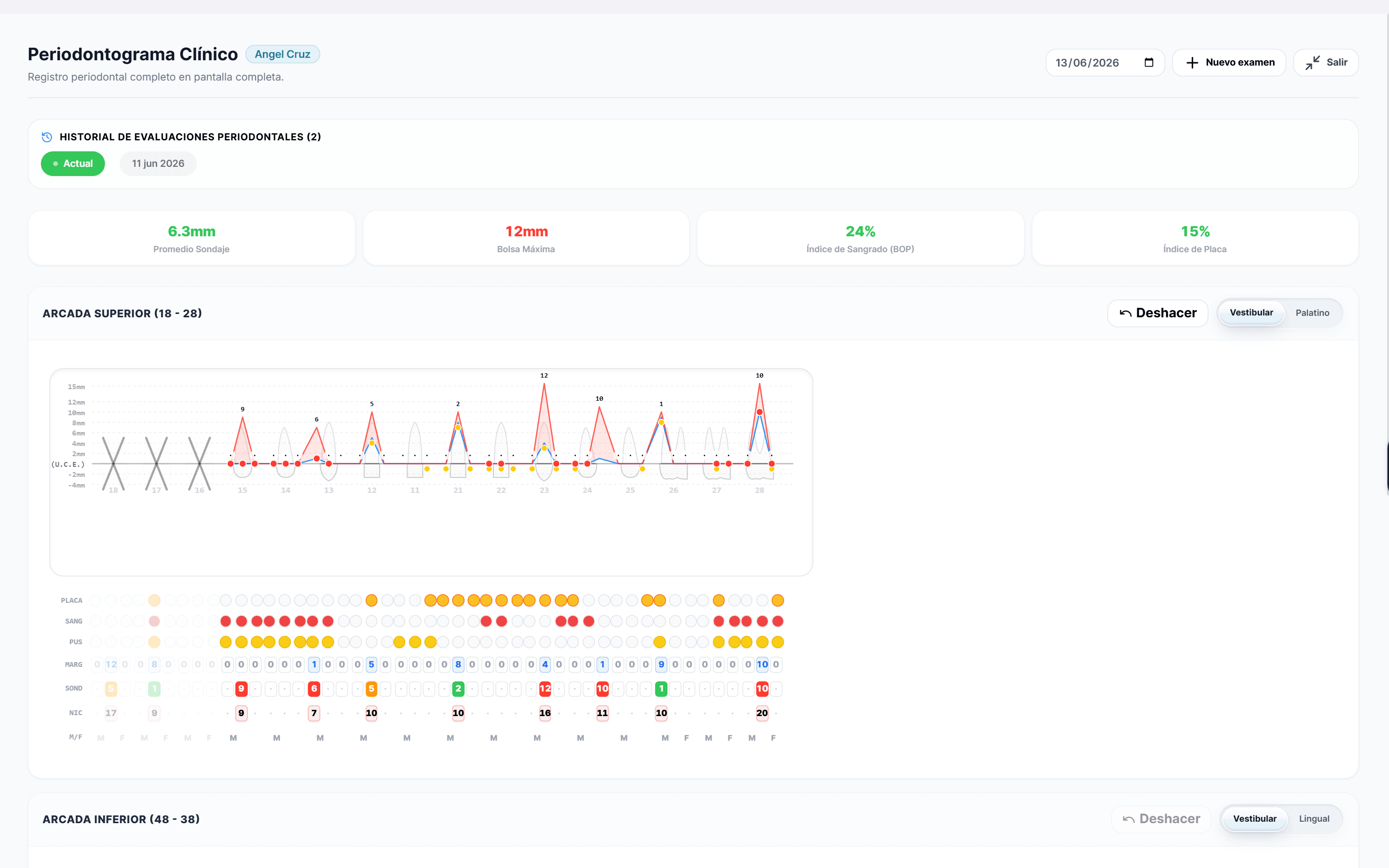
Task: Click the undo arrow in lower Deshacer
Action: pos(1129,819)
